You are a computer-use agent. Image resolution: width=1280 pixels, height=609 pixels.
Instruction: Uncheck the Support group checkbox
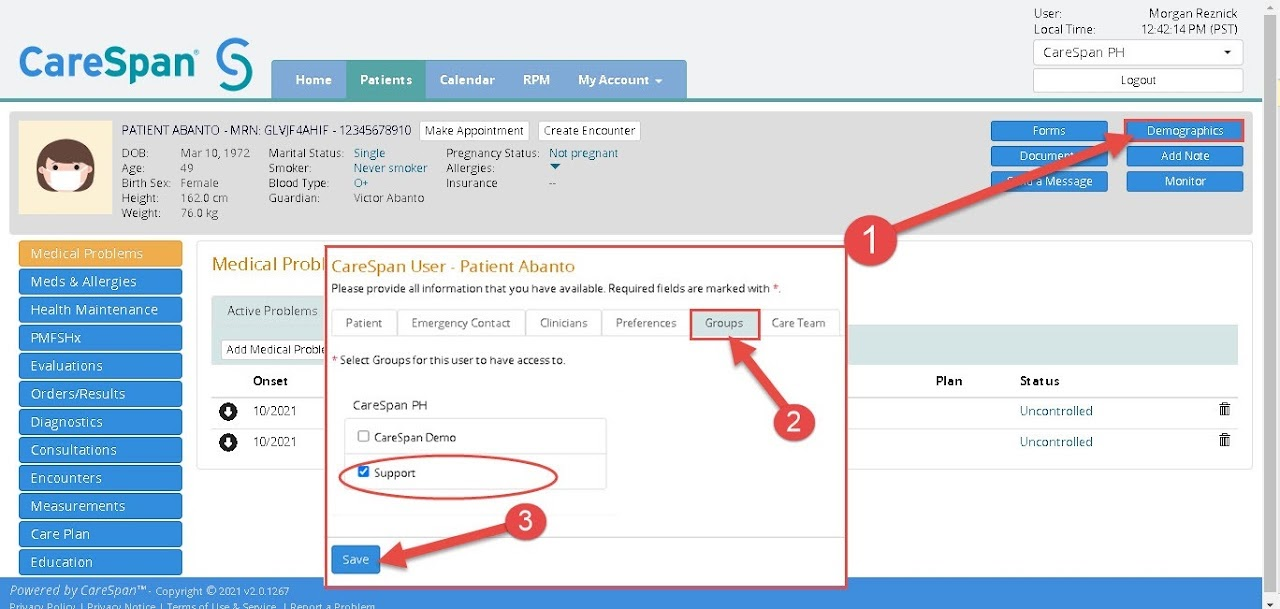364,472
